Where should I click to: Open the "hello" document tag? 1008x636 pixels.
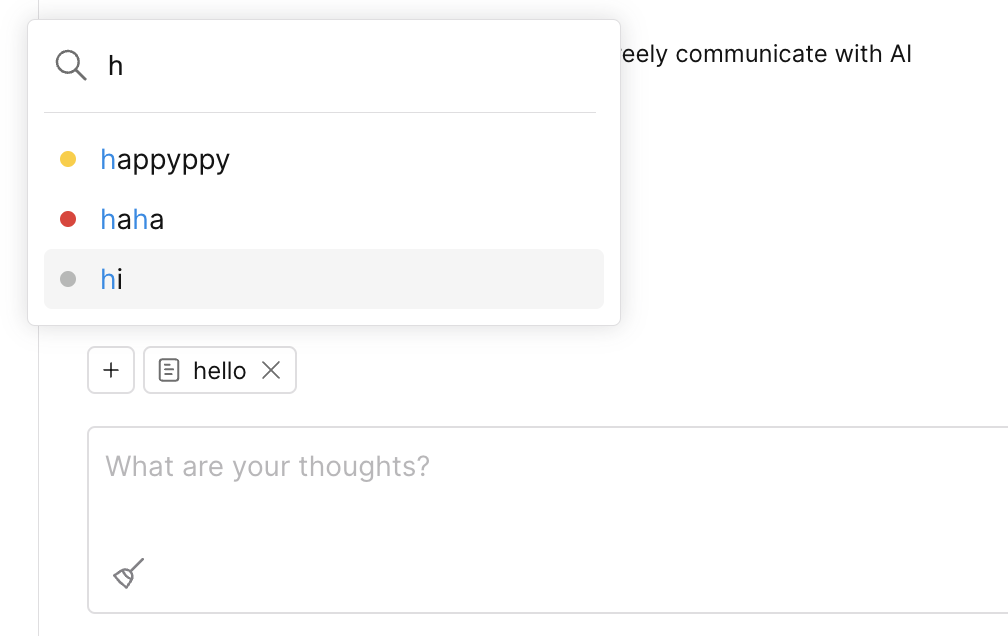(x=219, y=371)
